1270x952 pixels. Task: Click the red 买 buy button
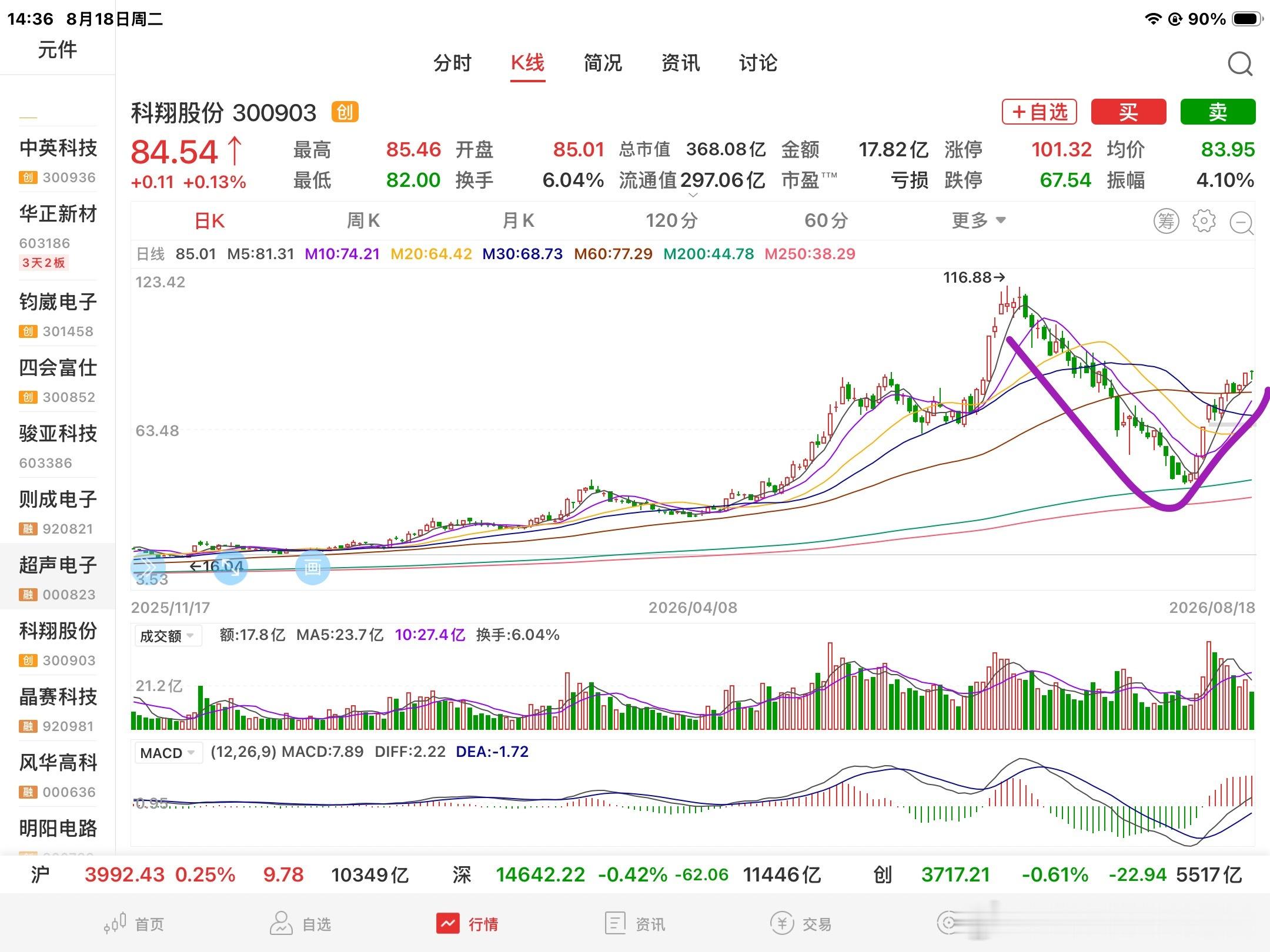[x=1128, y=112]
